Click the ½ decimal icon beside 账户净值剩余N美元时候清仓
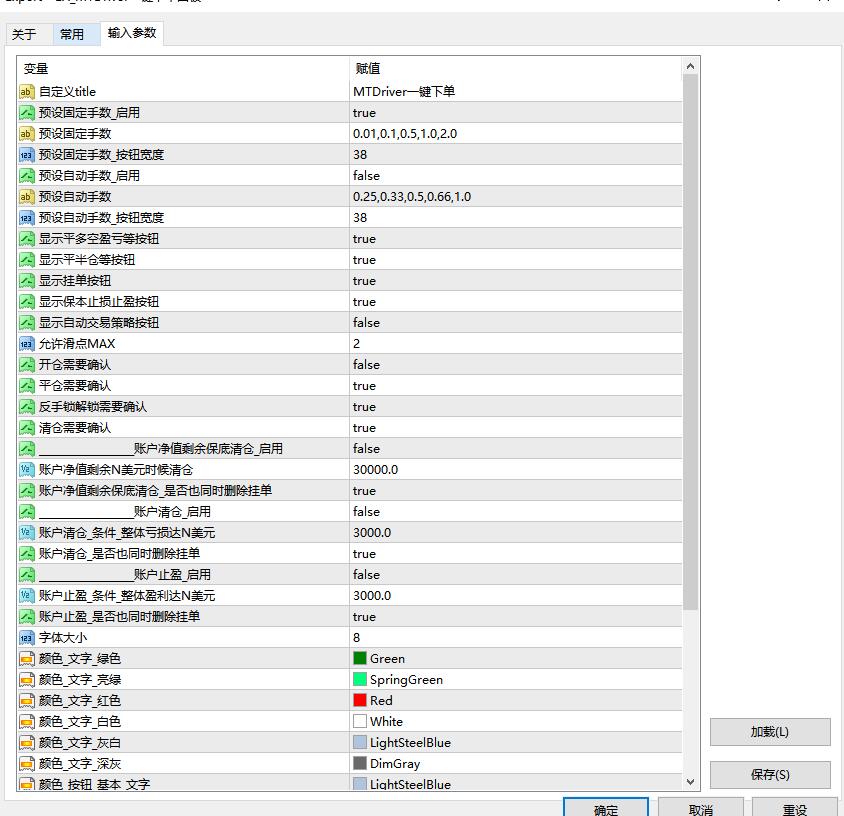The height and width of the screenshot is (816, 844). click(x=26, y=469)
